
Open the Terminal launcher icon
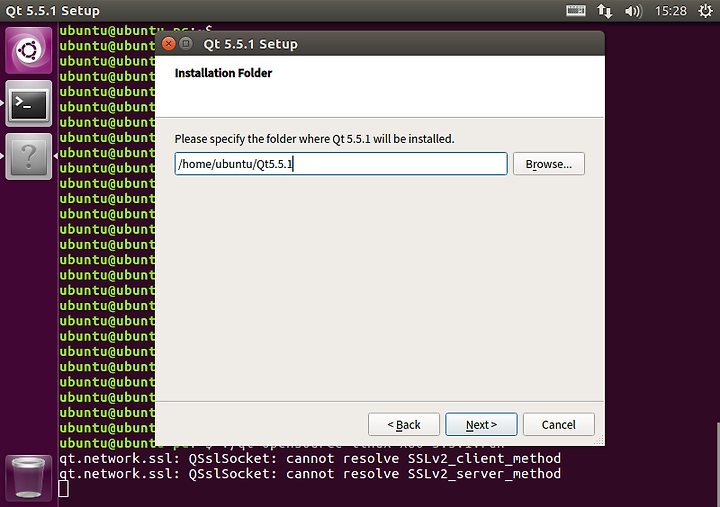[x=28, y=103]
